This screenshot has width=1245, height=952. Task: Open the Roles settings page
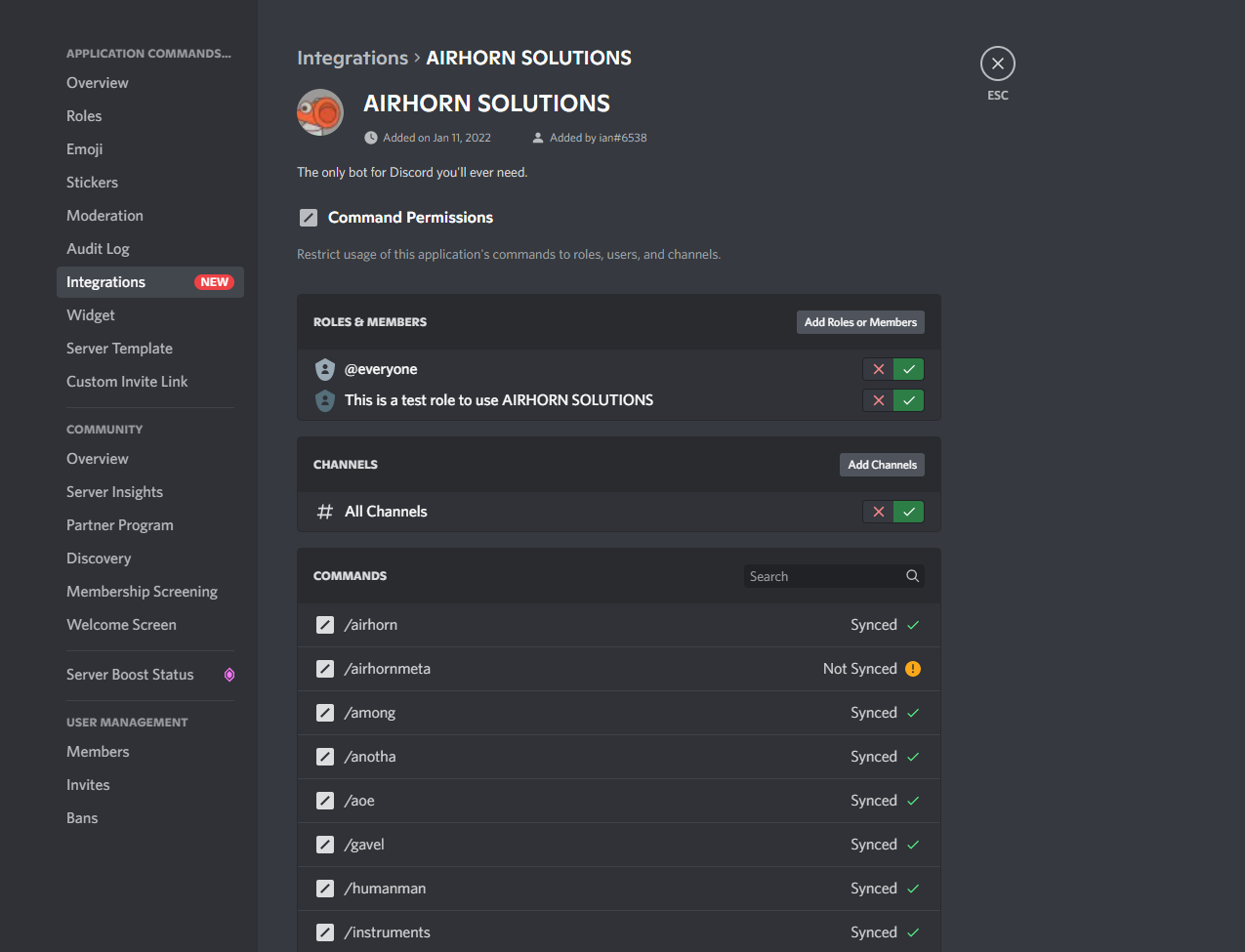point(150,116)
